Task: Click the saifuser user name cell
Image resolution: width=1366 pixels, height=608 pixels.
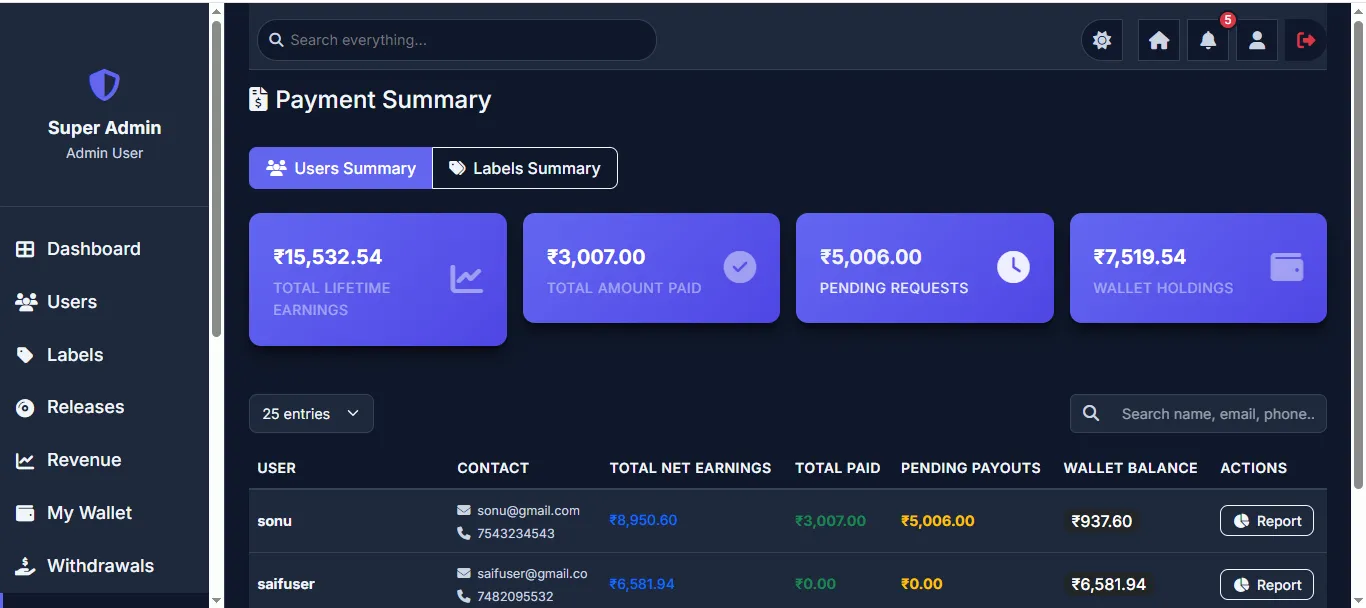Action: click(x=286, y=584)
